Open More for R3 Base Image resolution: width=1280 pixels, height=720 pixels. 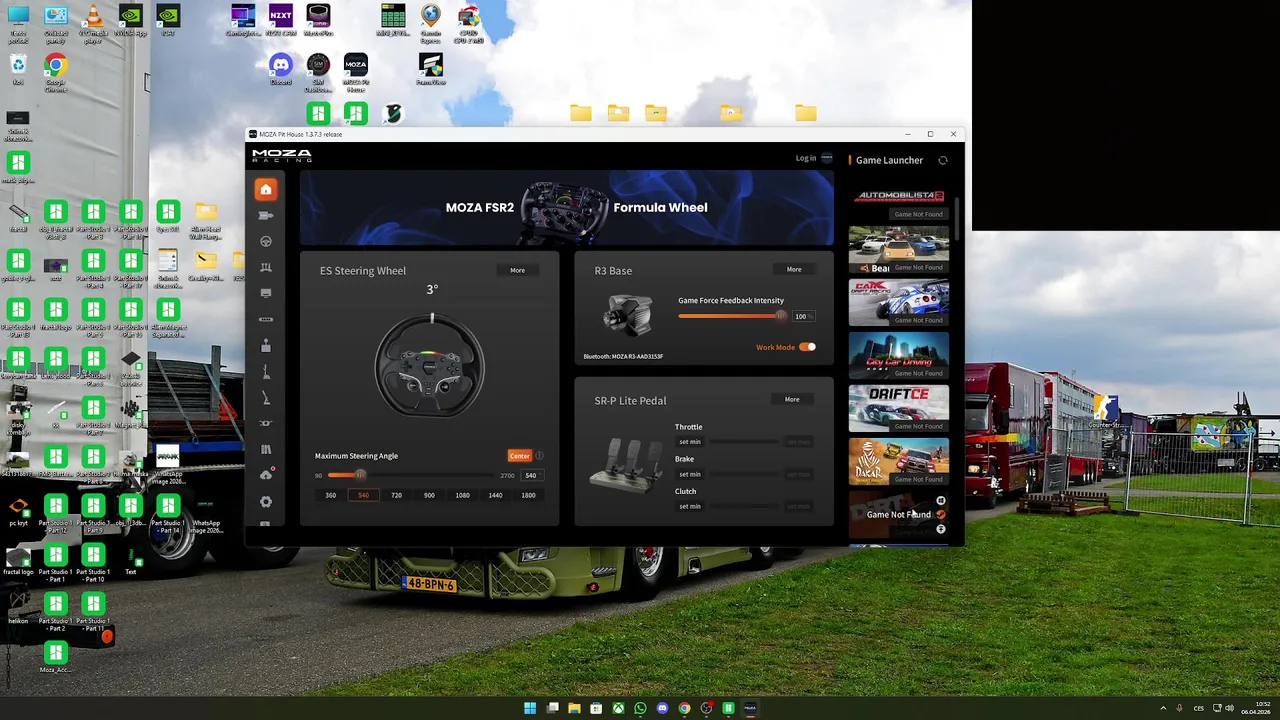click(x=794, y=269)
